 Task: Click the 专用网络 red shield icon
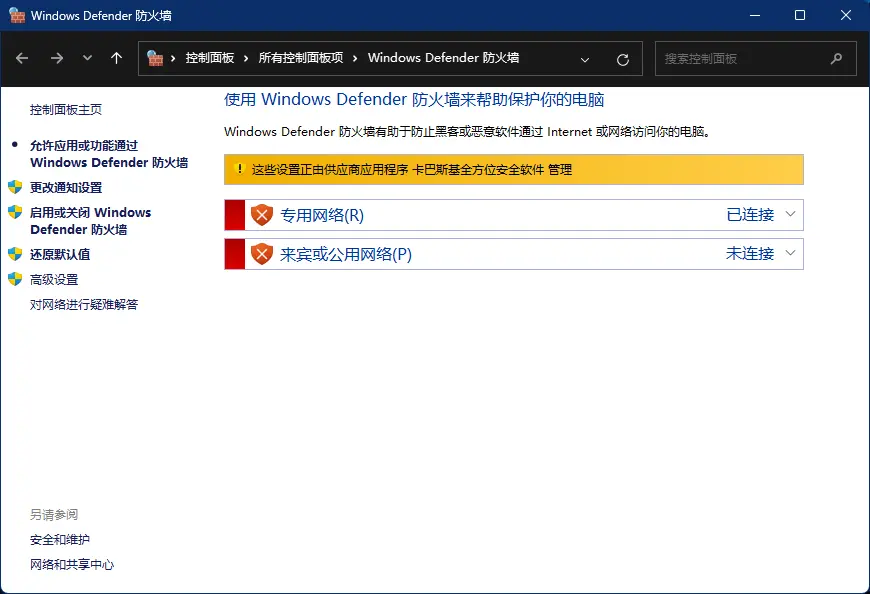point(261,215)
